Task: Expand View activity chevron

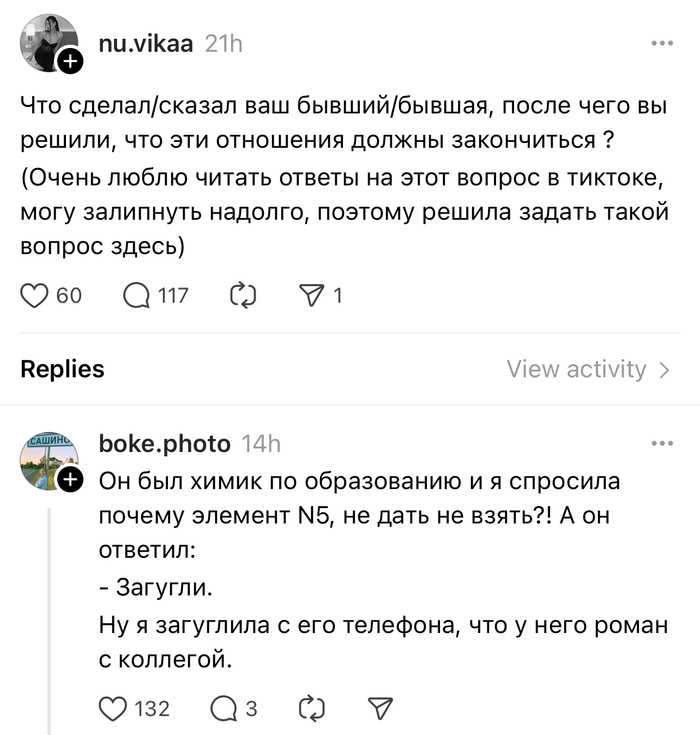Action: 664,370
